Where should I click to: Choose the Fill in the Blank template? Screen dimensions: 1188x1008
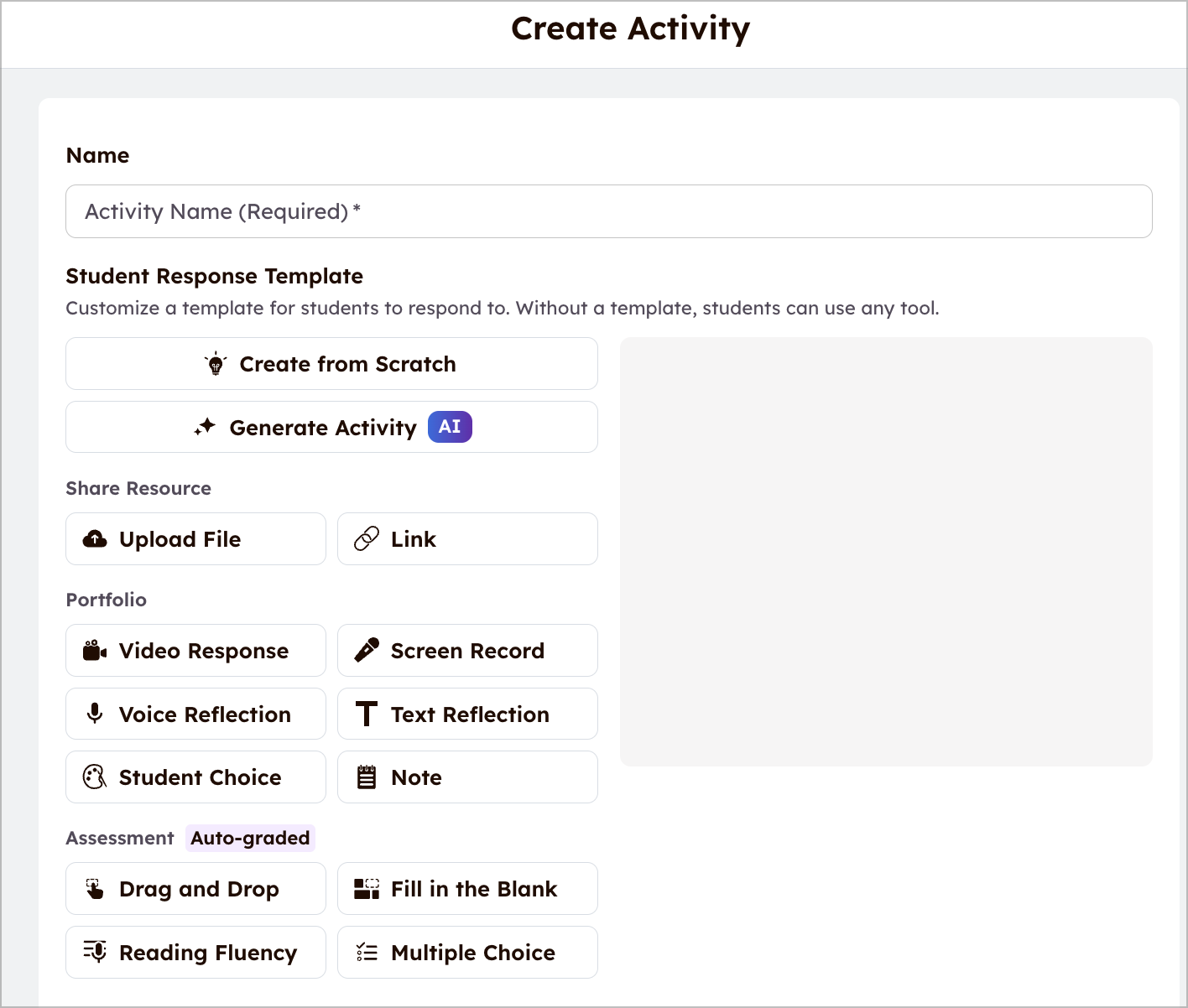point(467,889)
